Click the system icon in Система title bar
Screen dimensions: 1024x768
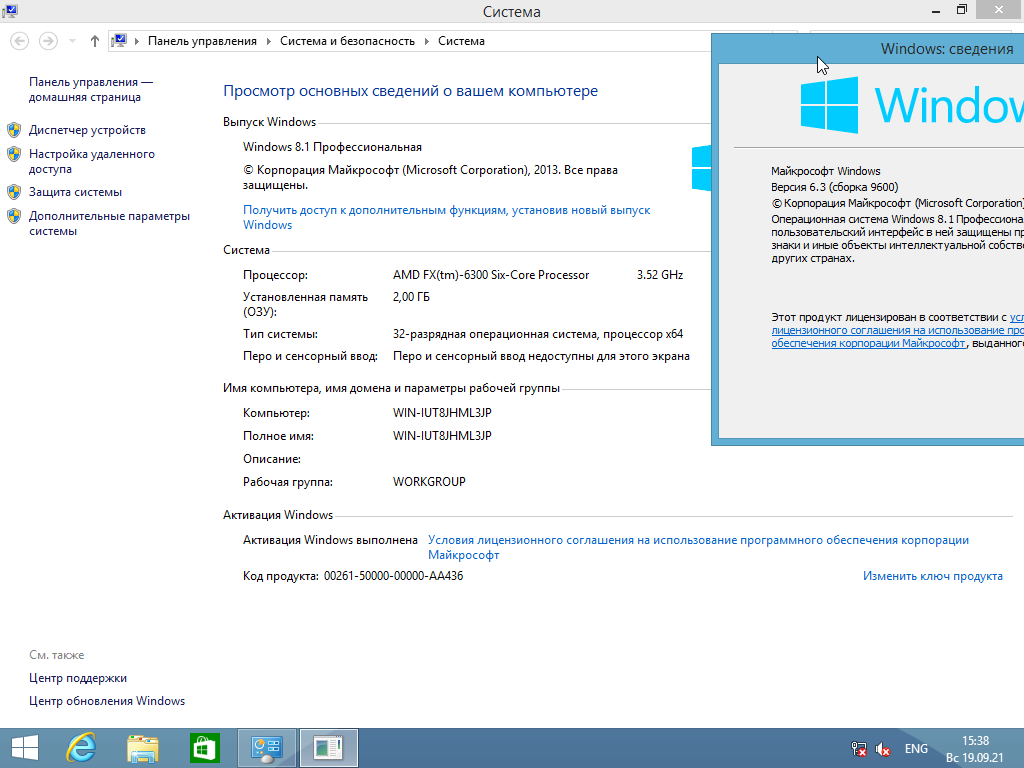pos(10,10)
